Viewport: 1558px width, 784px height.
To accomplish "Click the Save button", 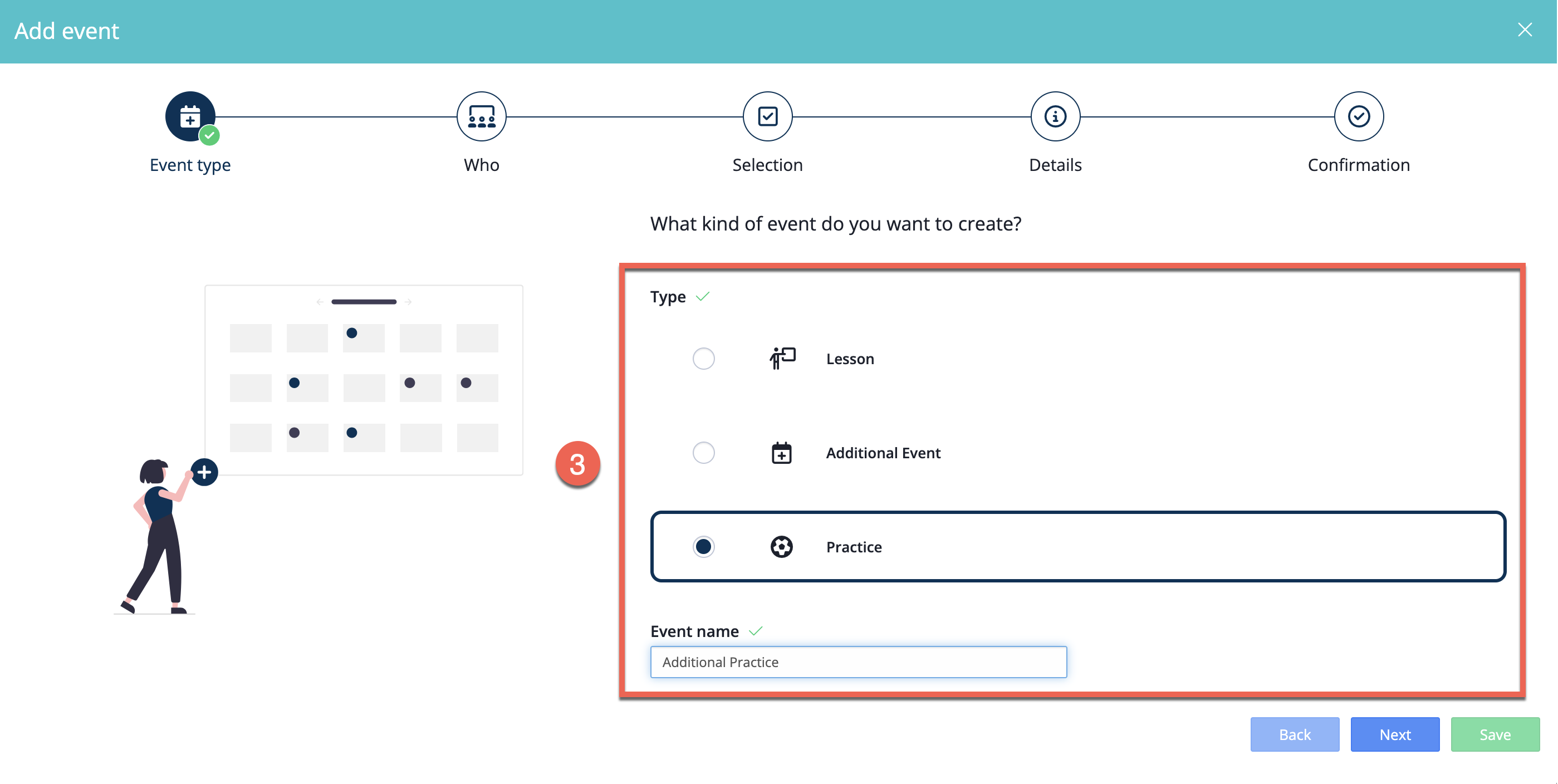I will [x=1495, y=734].
